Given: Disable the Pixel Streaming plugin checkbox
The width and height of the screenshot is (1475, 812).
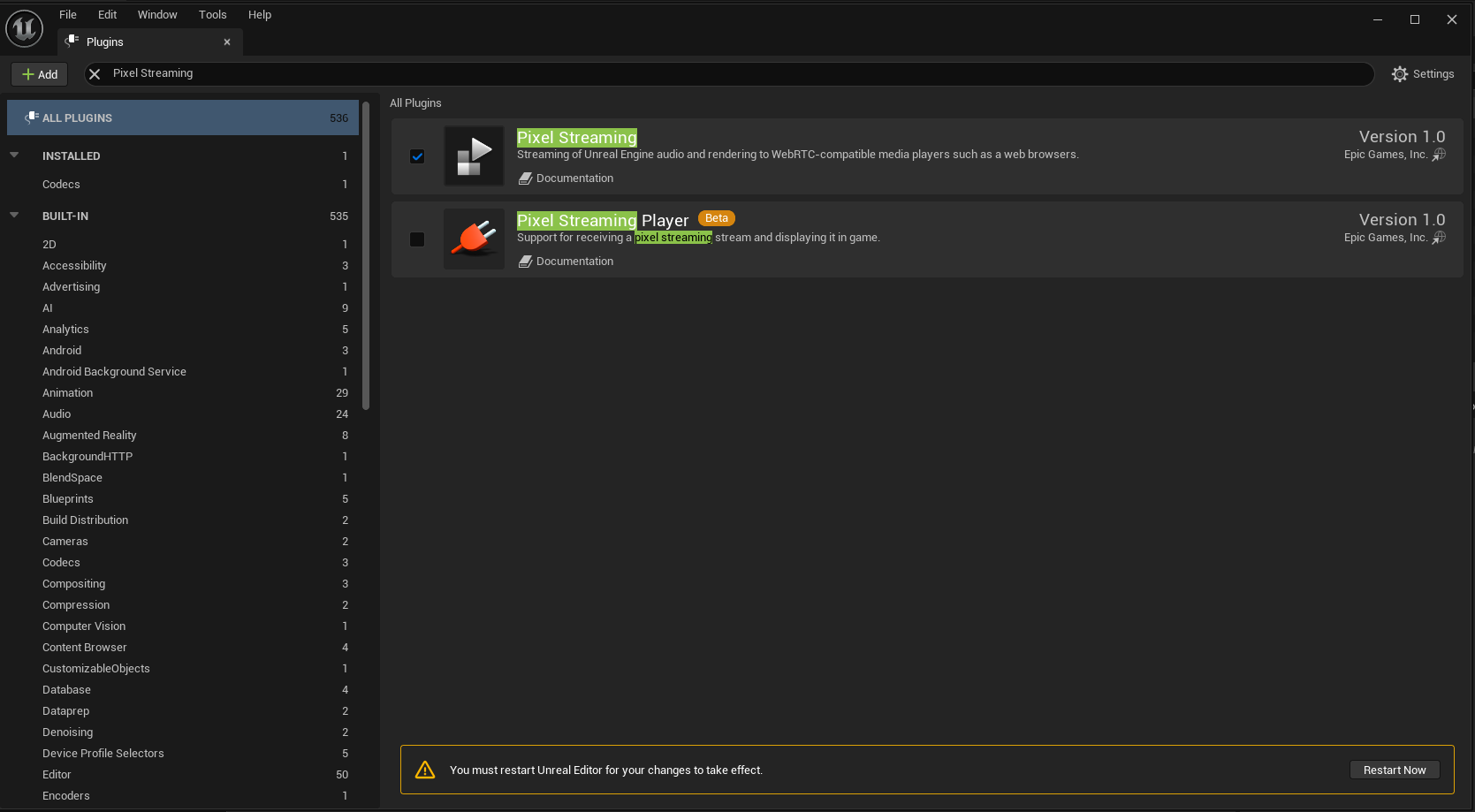Looking at the screenshot, I should click(x=417, y=156).
